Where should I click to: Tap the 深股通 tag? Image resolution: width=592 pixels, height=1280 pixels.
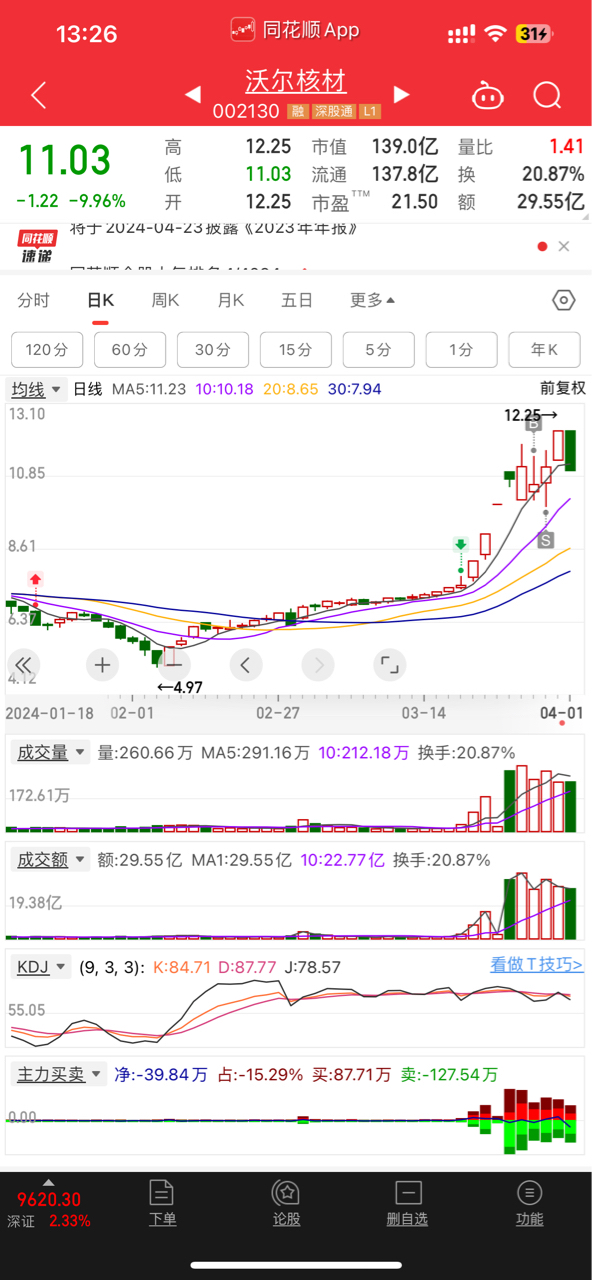click(333, 111)
